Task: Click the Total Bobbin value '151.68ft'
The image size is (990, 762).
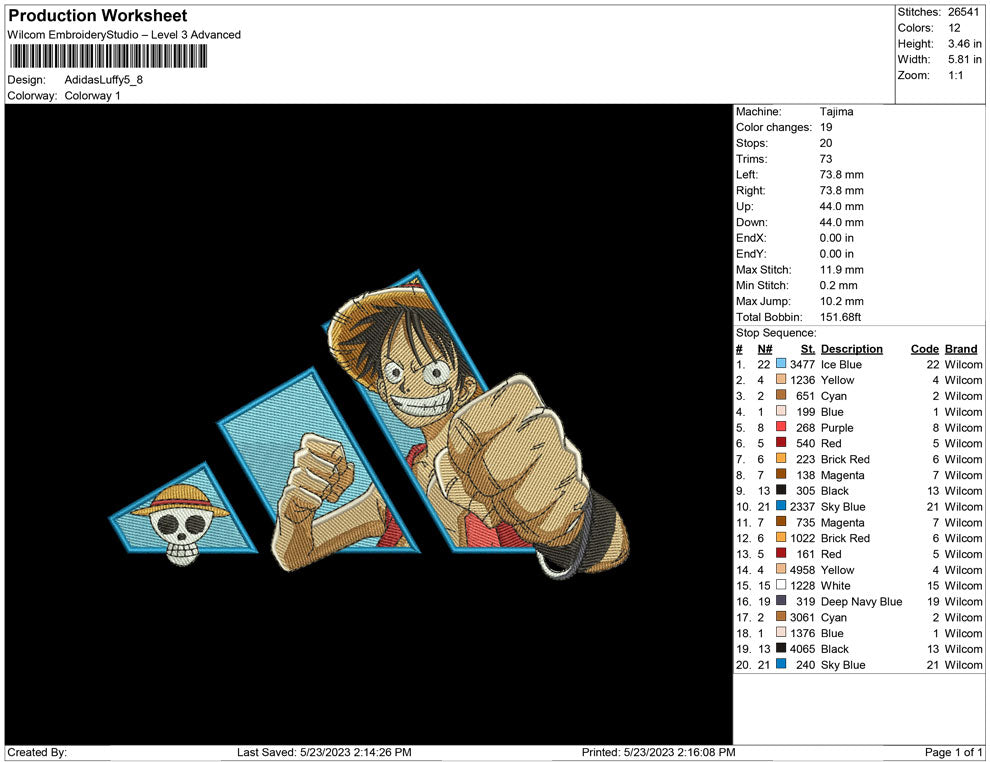Action: (840, 317)
